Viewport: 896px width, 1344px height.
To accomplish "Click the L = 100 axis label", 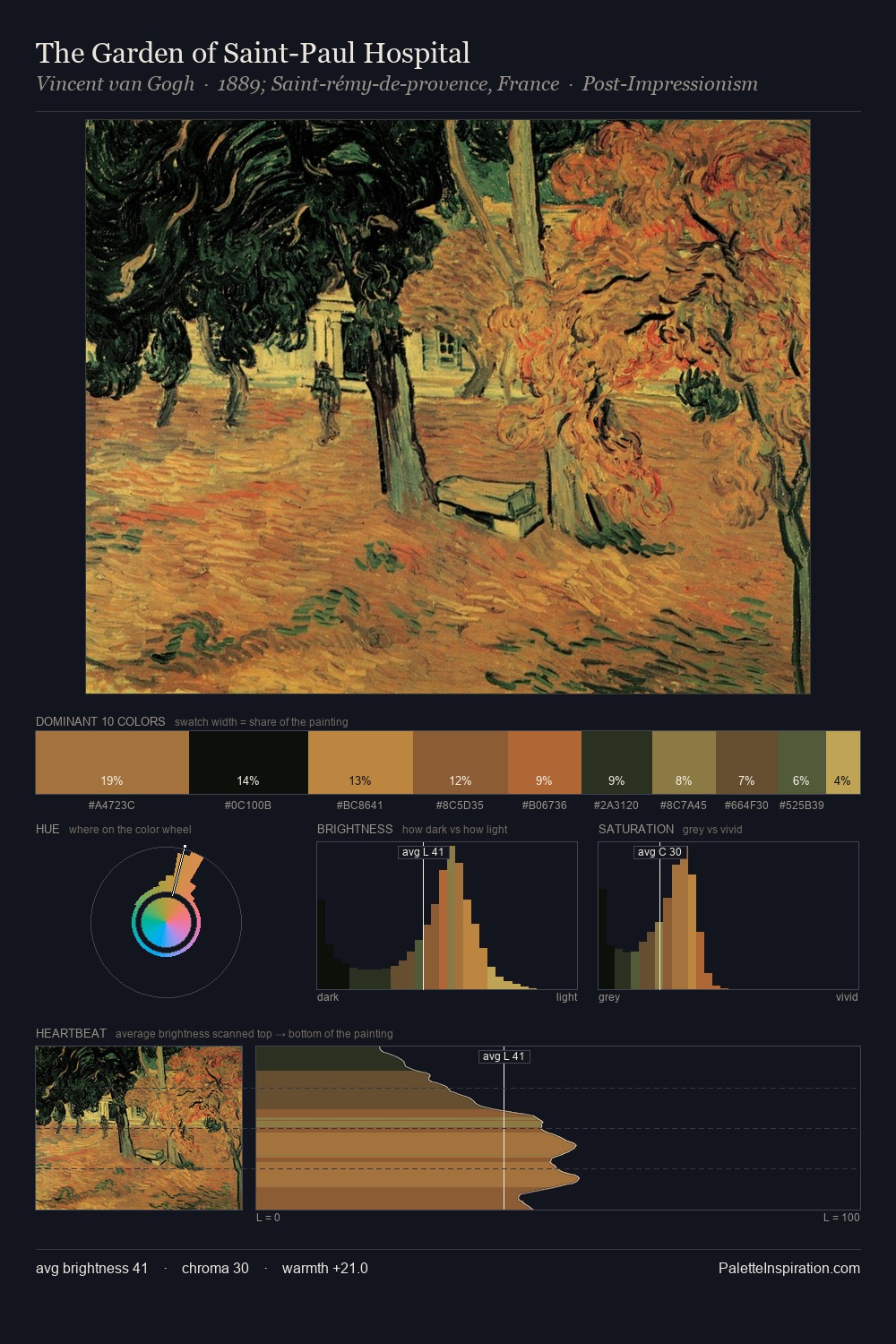I will pyautogui.click(x=841, y=1218).
